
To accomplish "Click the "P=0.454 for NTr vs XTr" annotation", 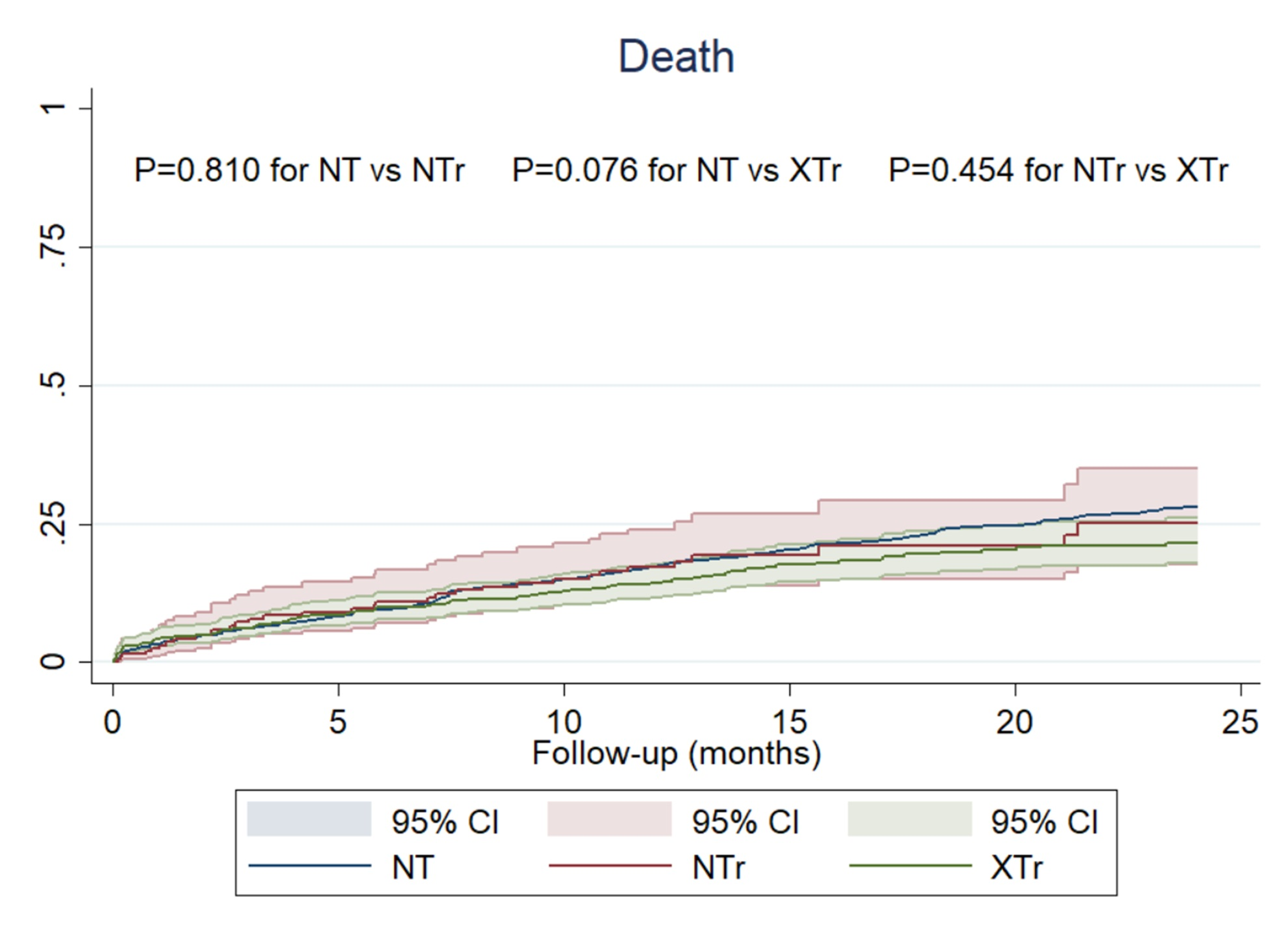I will 1058,170.
